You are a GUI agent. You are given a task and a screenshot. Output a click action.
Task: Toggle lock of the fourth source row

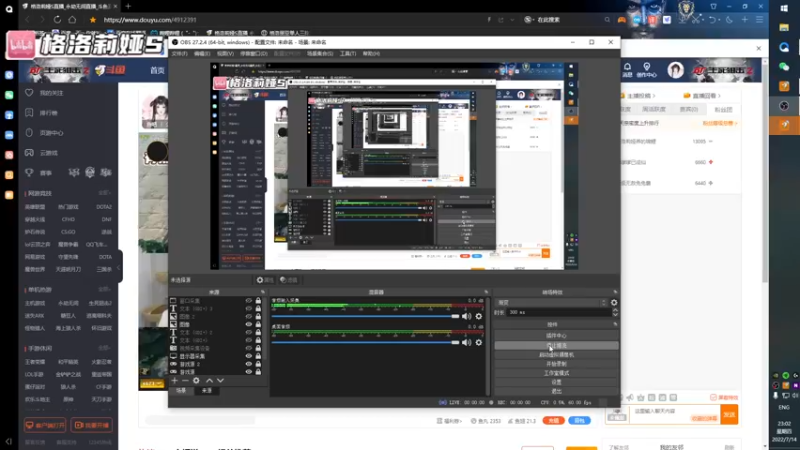coord(258,324)
